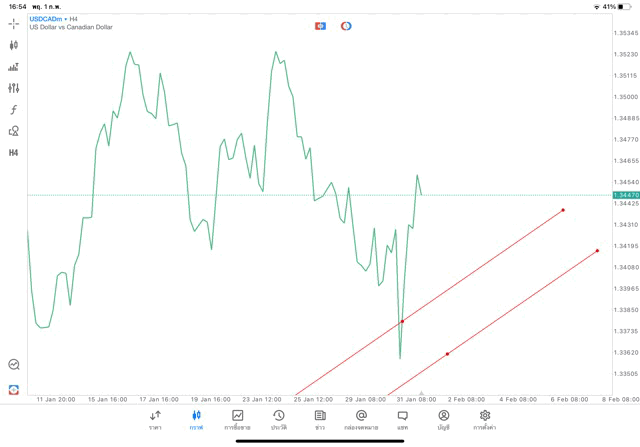Tap the chart search icon at bottom left
Image resolution: width=640 pixels, height=447 pixels.
click(14, 365)
